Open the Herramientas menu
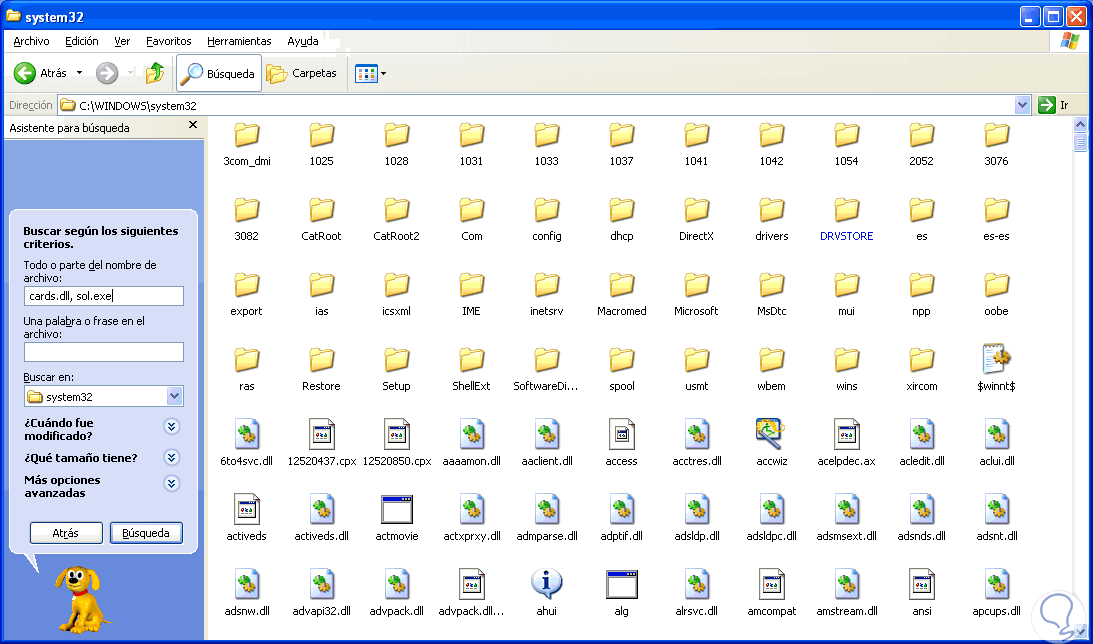1093x644 pixels. pos(239,41)
